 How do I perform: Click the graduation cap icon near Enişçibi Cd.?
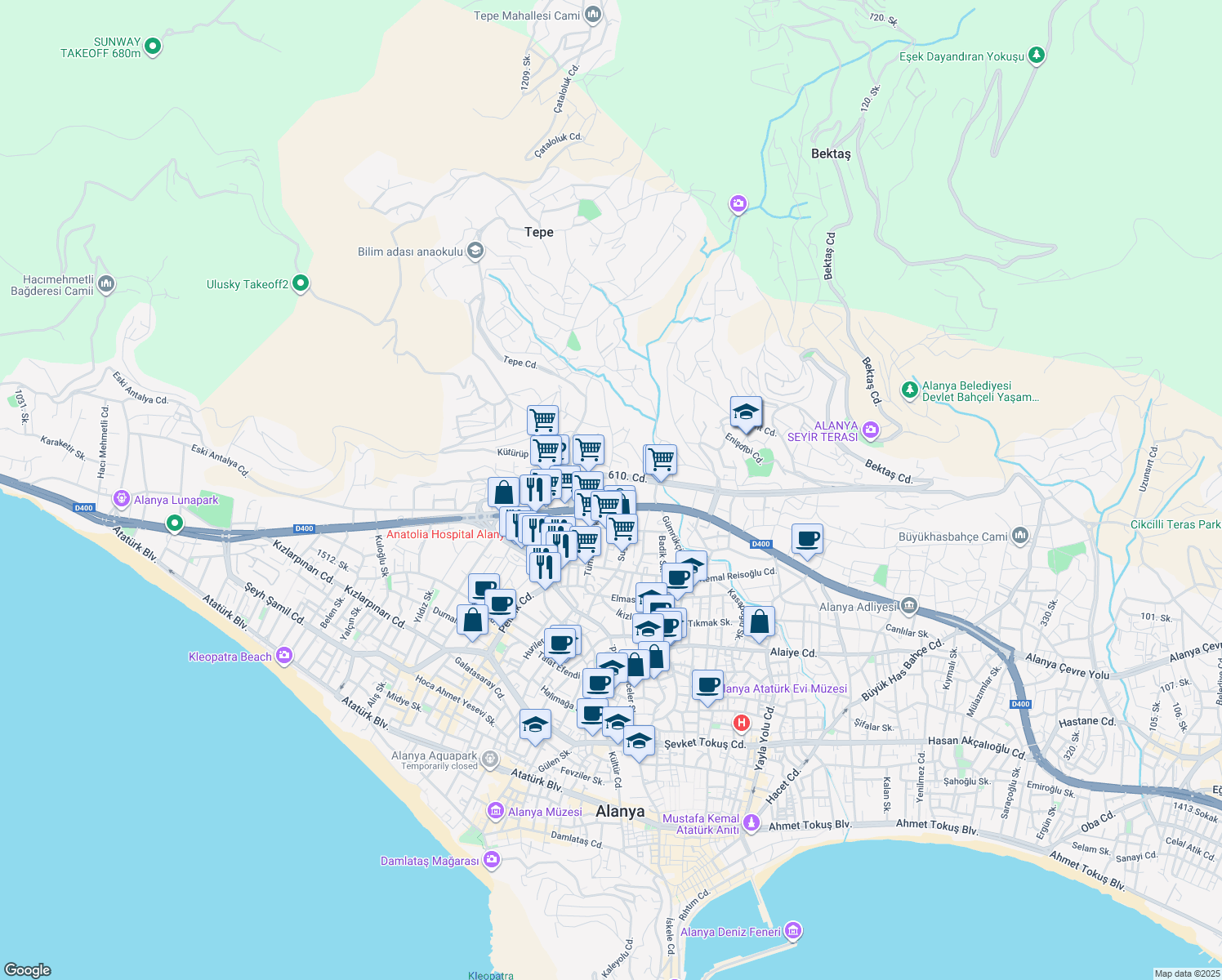pos(746,413)
